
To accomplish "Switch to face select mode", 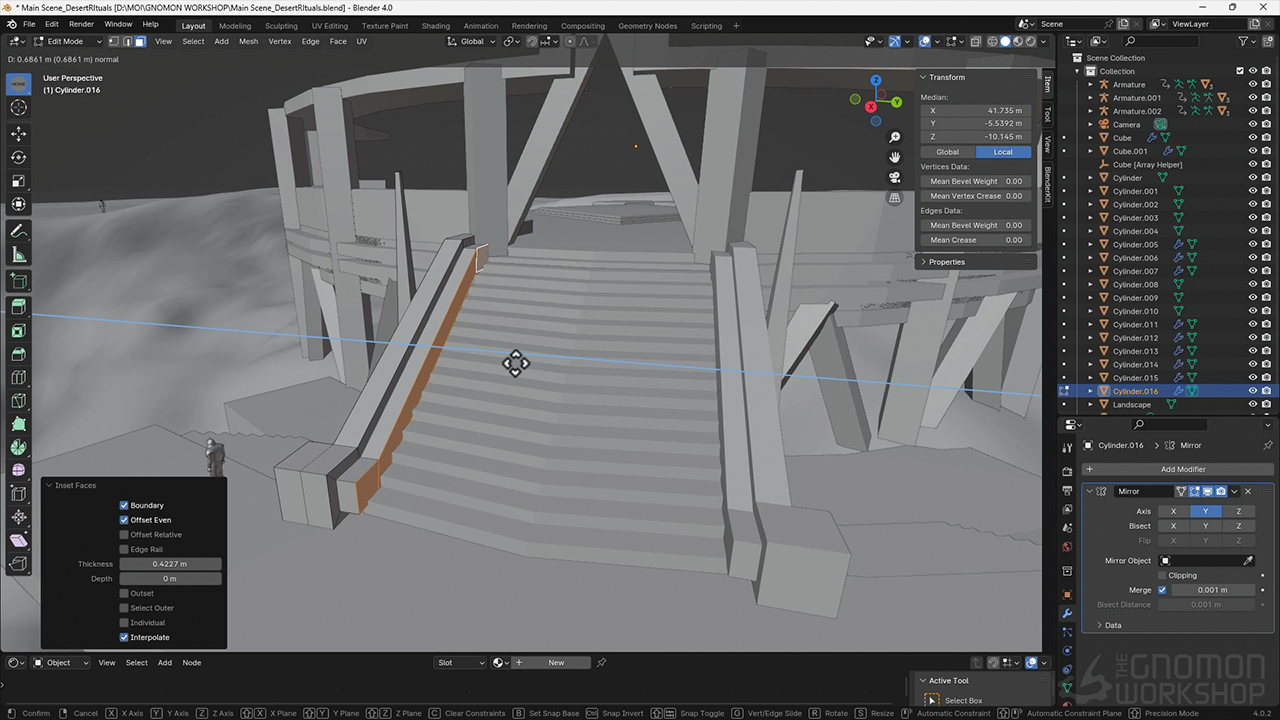I will [140, 41].
